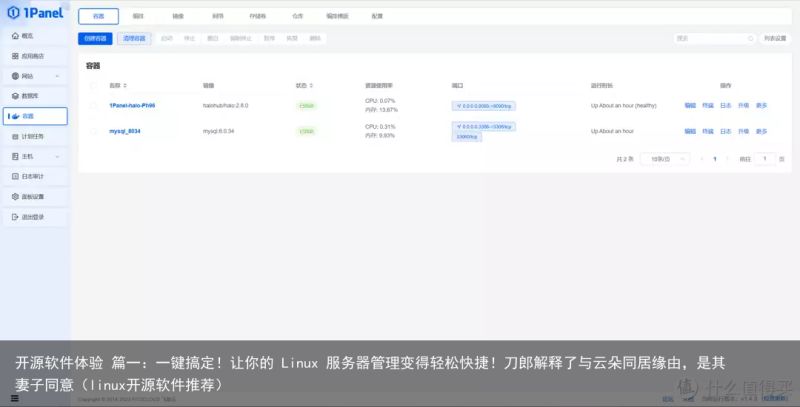Viewport: 800px width, 407px height.
Task: Open 1Panel-halo container name link
Action: pos(132,106)
